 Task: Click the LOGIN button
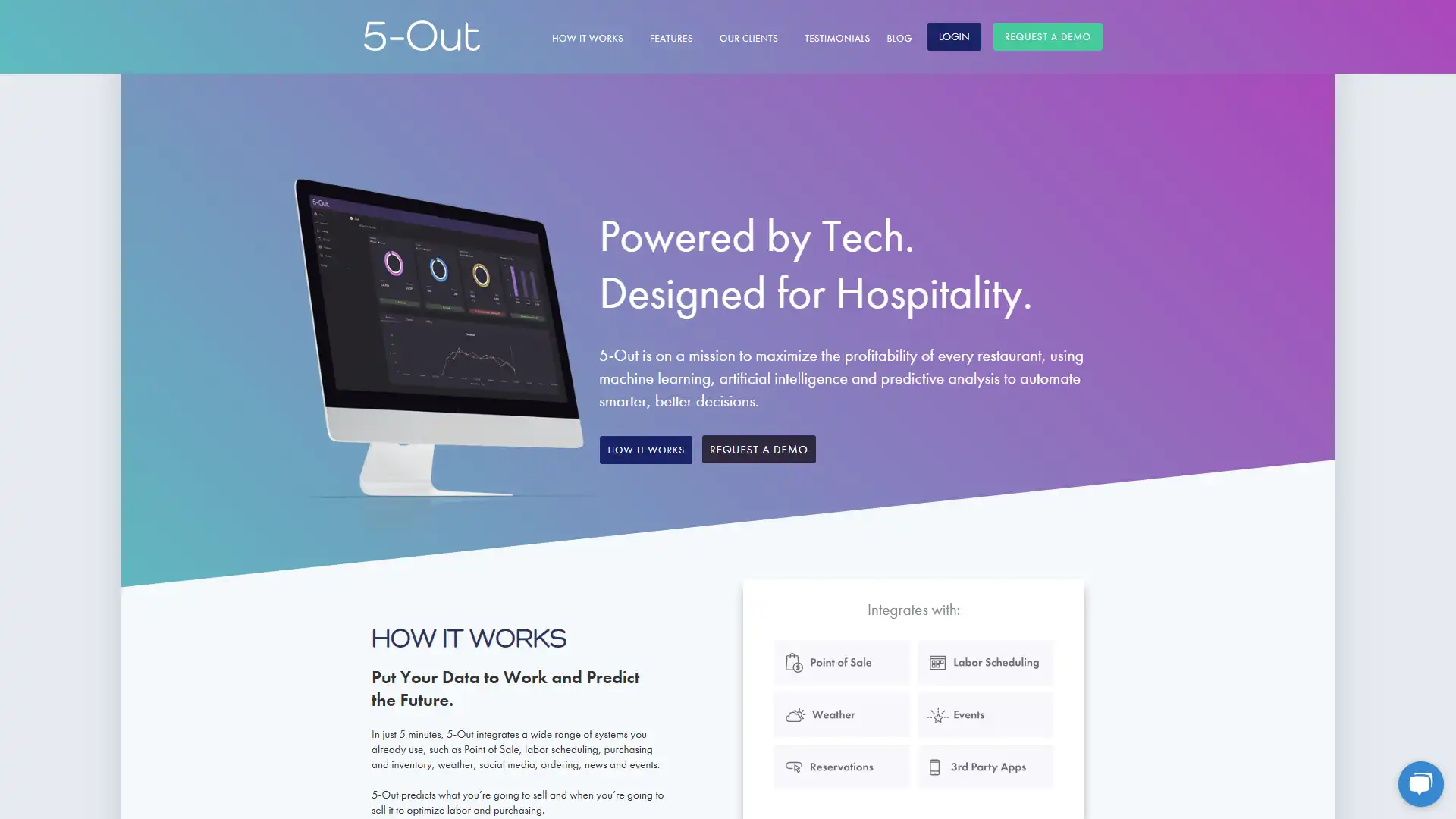pyautogui.click(x=953, y=36)
